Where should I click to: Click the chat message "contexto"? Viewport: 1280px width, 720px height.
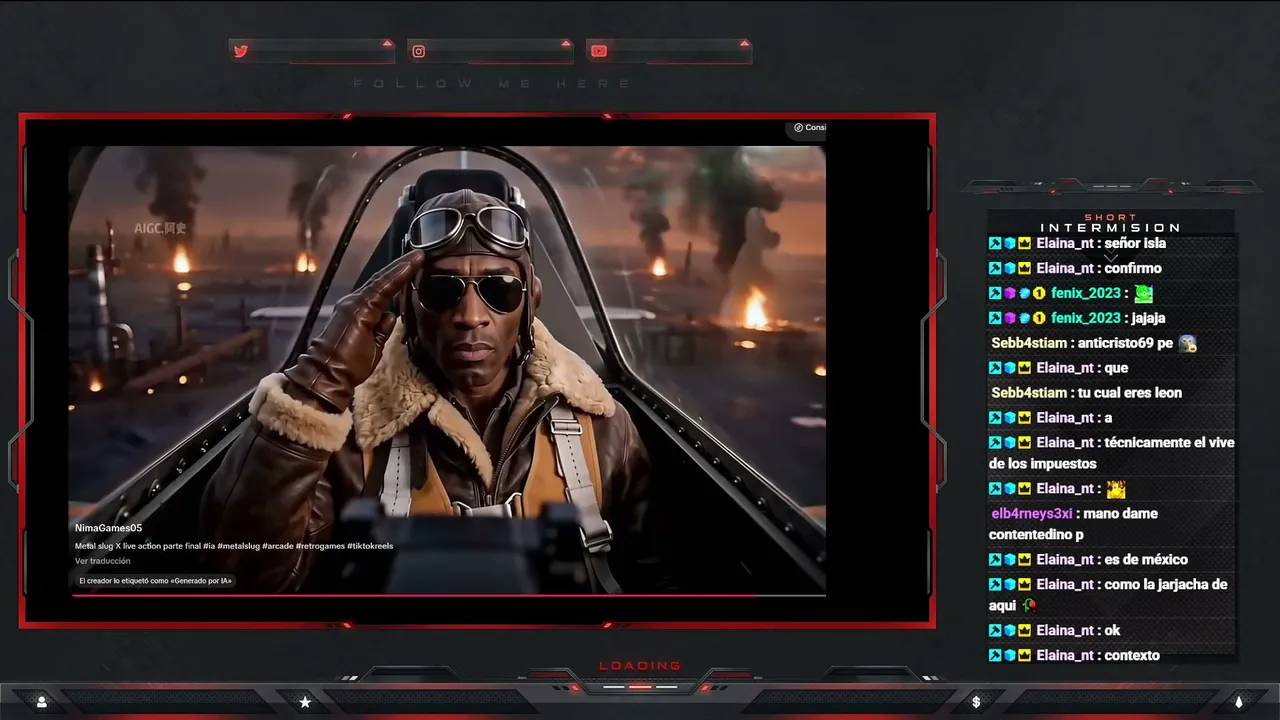click(x=1132, y=656)
